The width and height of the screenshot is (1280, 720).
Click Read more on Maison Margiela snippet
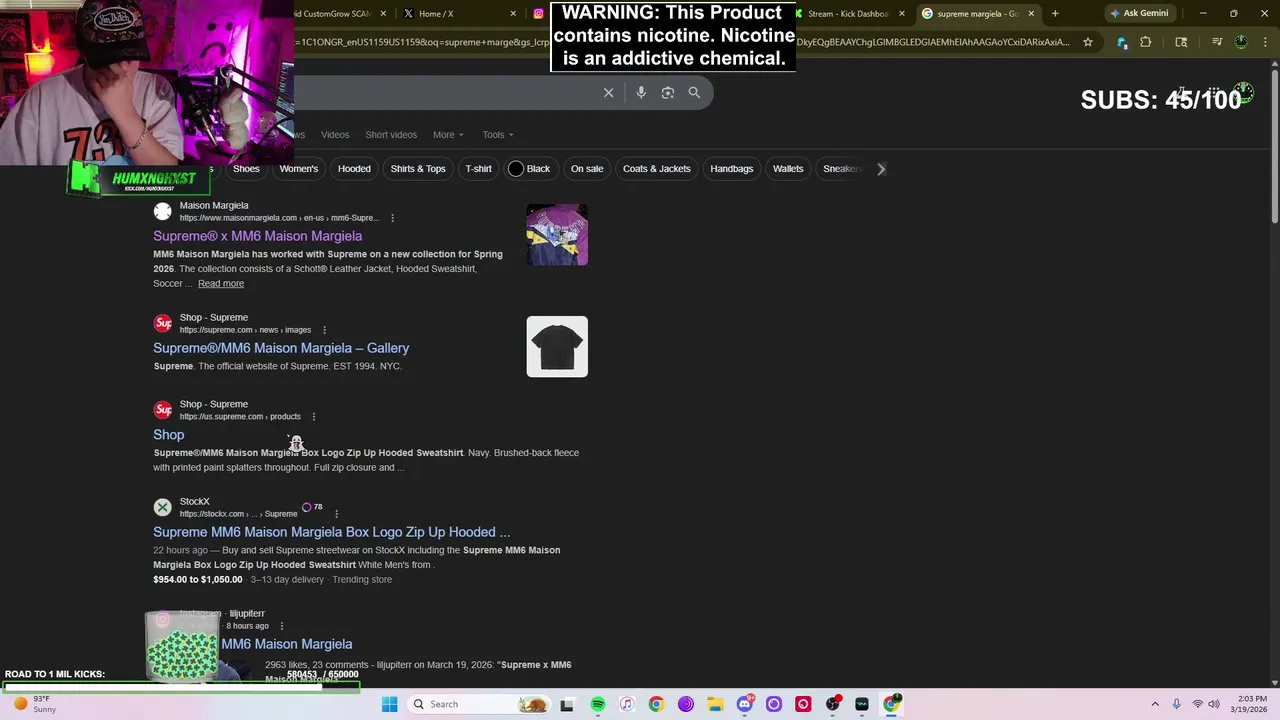click(x=221, y=284)
